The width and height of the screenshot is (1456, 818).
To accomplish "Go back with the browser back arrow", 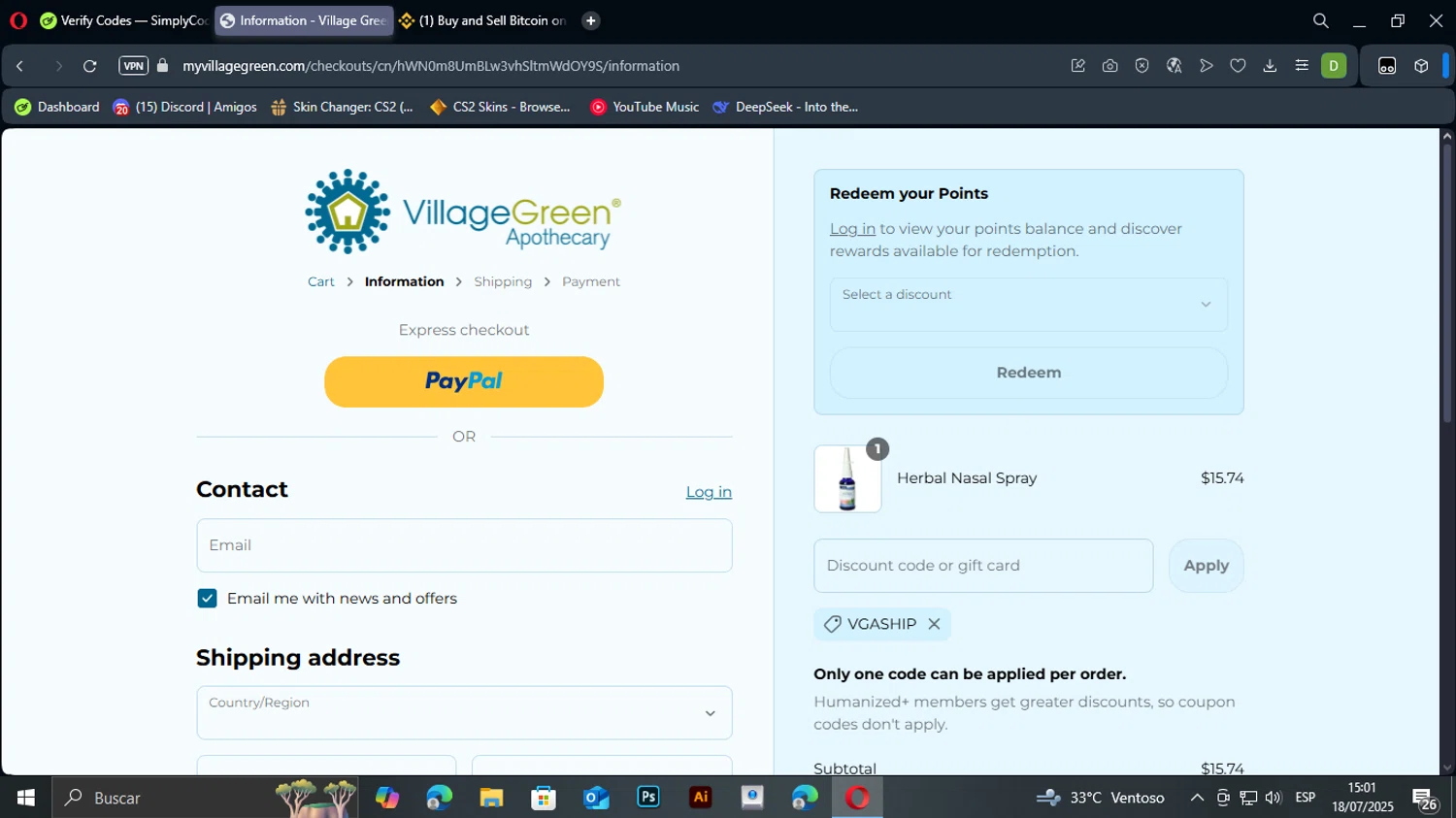I will [20, 66].
